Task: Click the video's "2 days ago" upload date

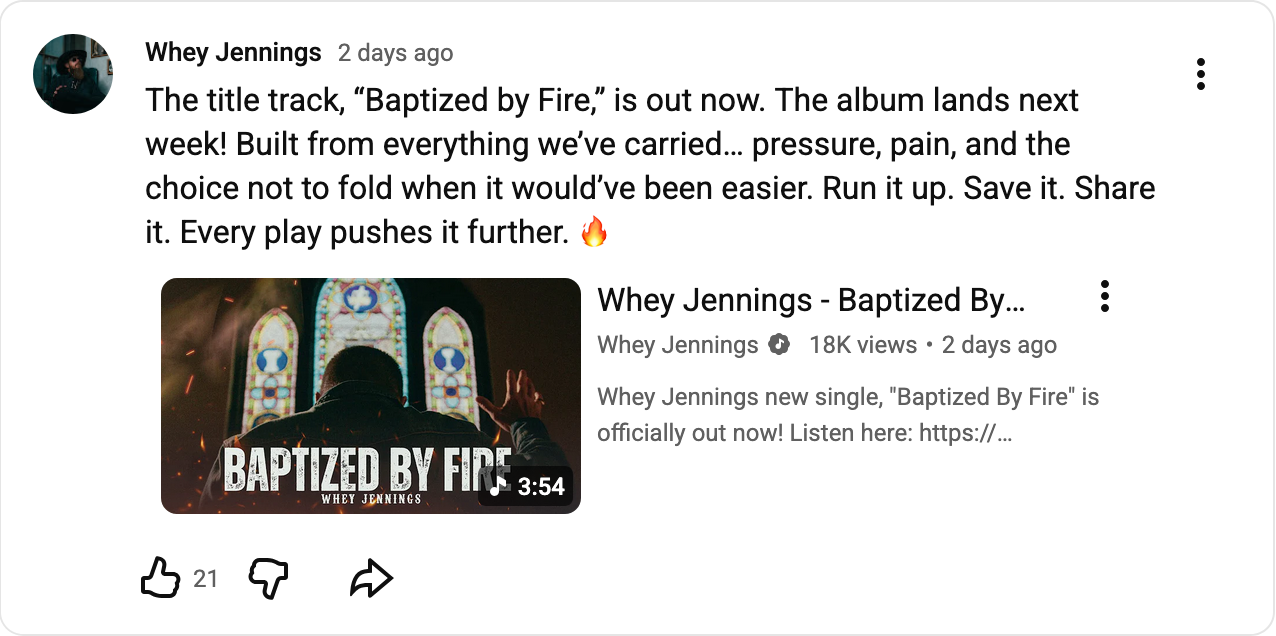Action: pyautogui.click(x=998, y=345)
